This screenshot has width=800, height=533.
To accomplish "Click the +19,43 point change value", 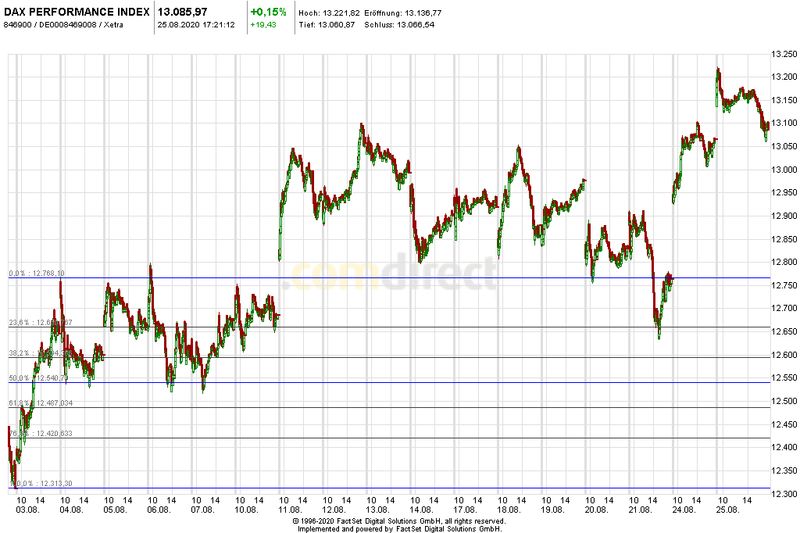I will click(x=263, y=24).
